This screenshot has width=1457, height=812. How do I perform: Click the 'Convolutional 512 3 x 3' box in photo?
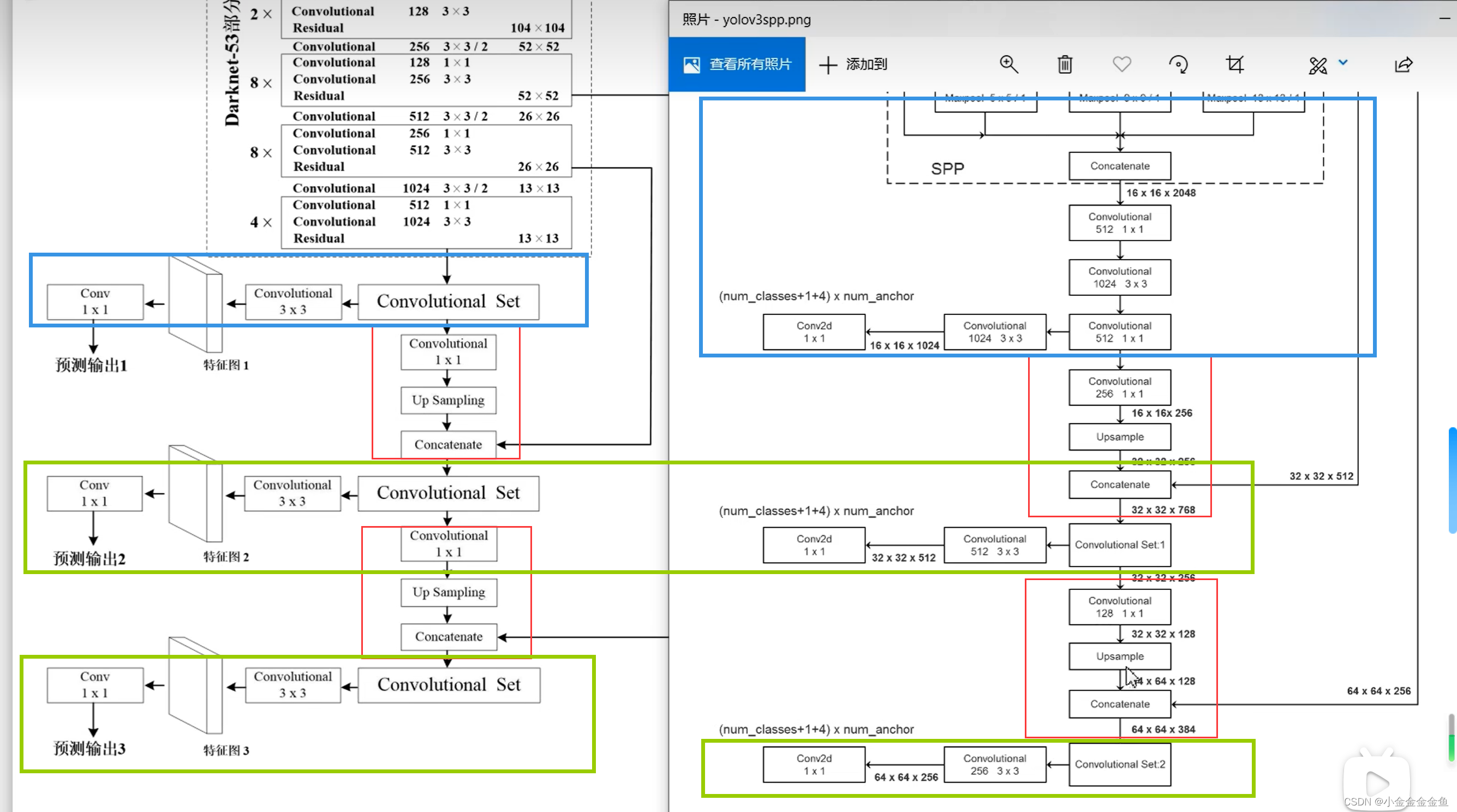point(995,545)
